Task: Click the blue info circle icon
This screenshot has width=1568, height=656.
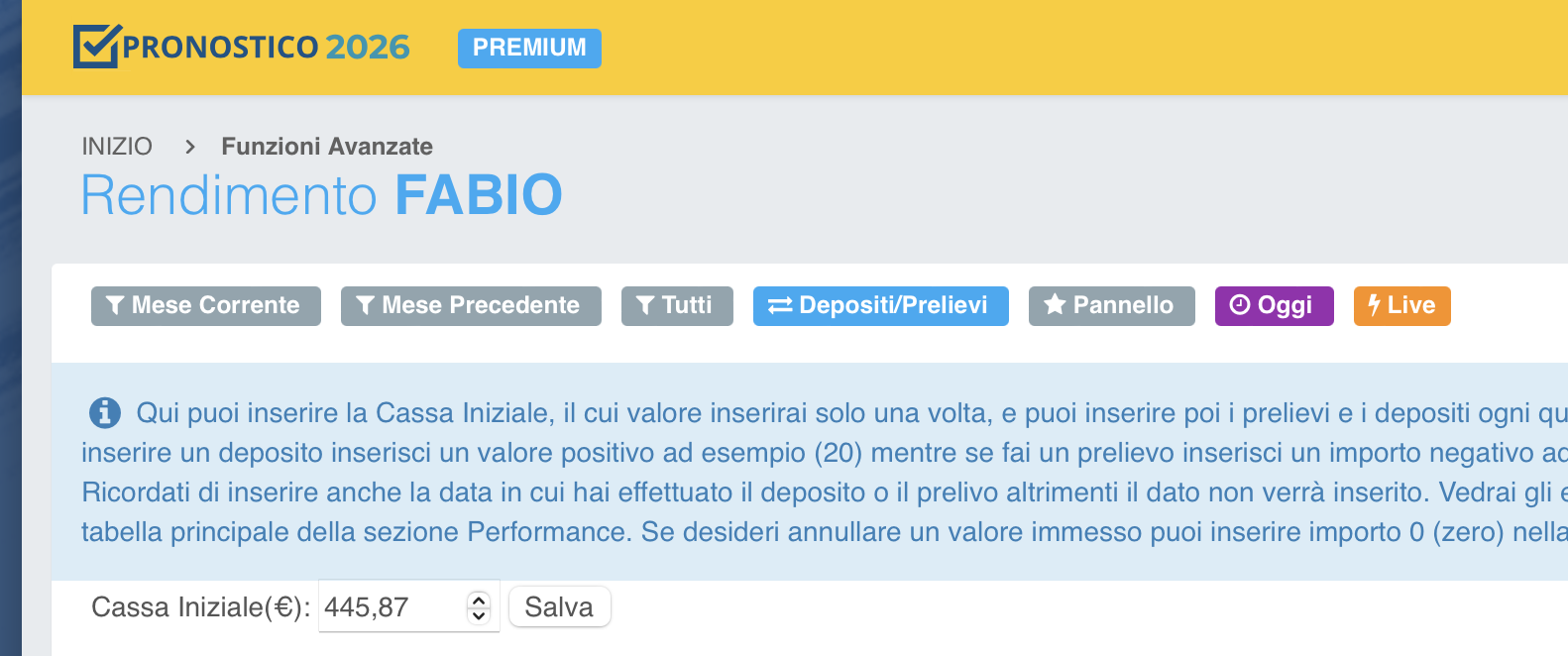Action: click(x=105, y=412)
